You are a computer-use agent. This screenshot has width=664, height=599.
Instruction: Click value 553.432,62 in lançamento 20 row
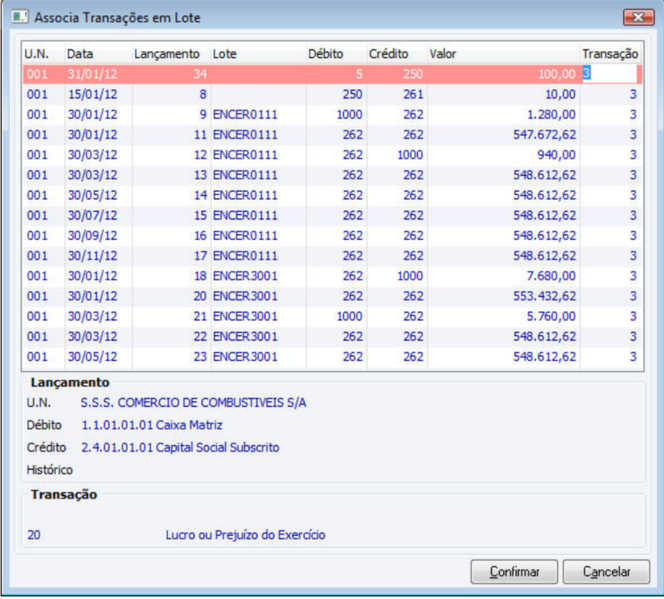(545, 296)
